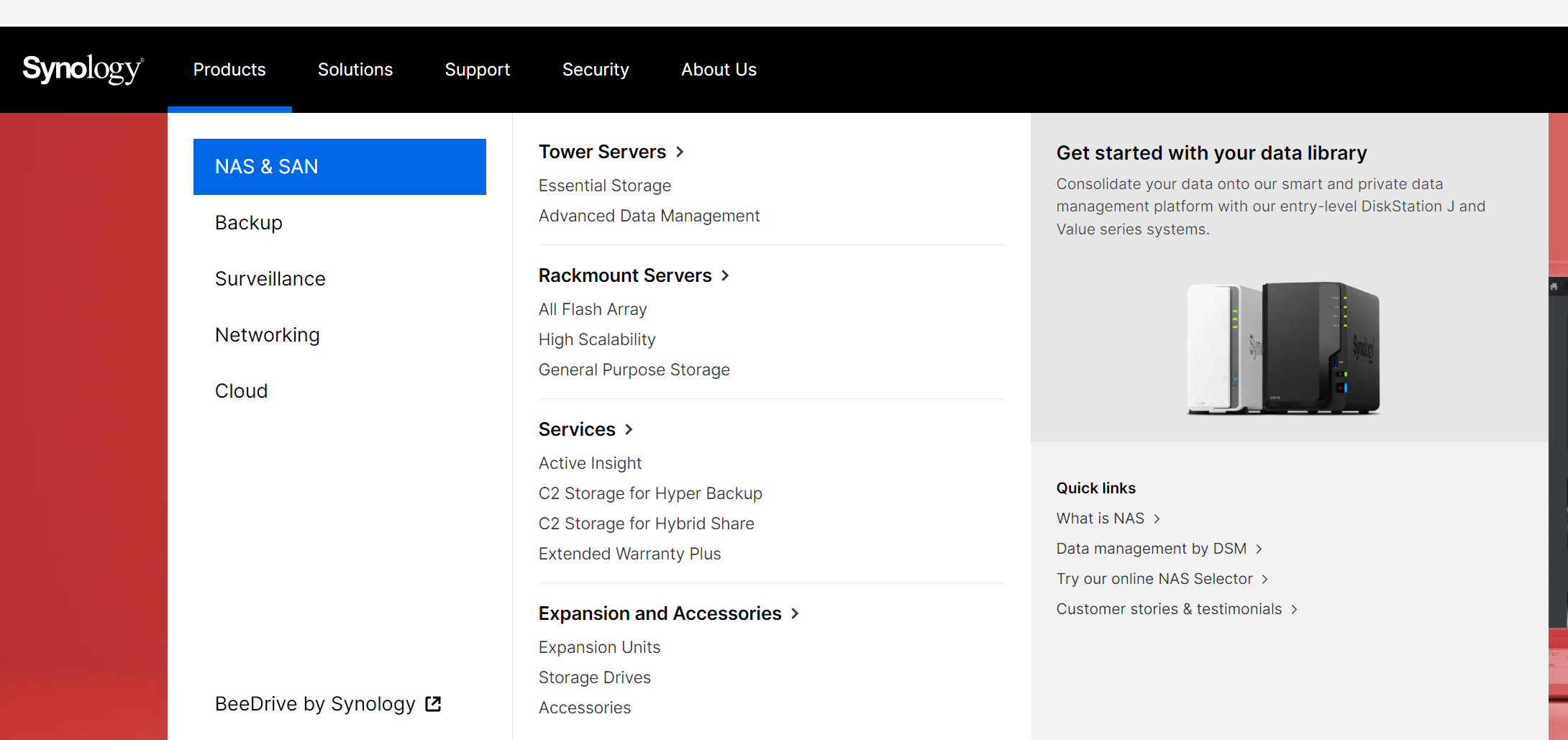1568x740 pixels.
Task: Expand Services chevron arrow
Action: point(629,429)
